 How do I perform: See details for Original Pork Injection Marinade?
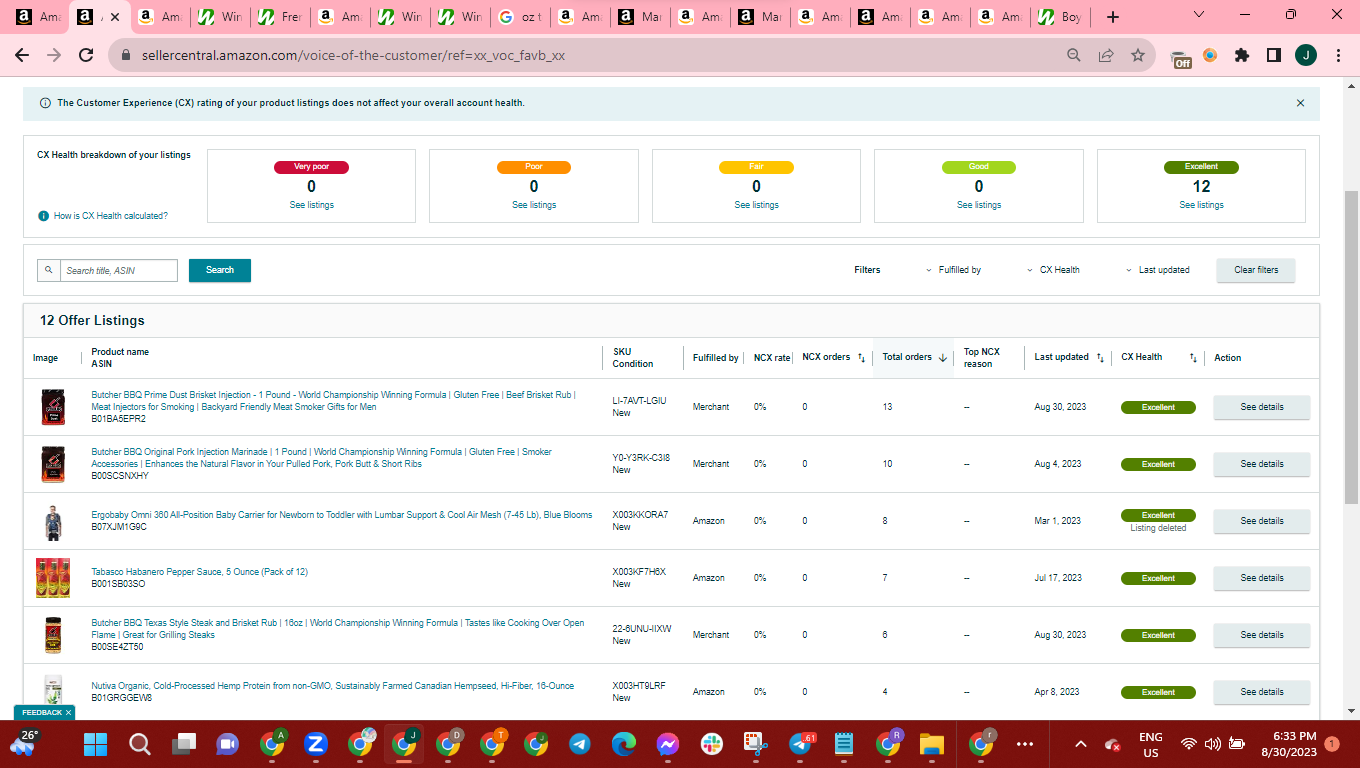coord(1262,464)
